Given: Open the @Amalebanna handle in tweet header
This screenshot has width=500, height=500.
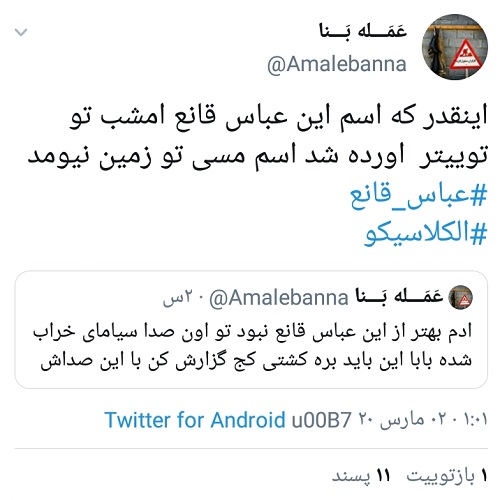Looking at the screenshot, I should click(337, 64).
